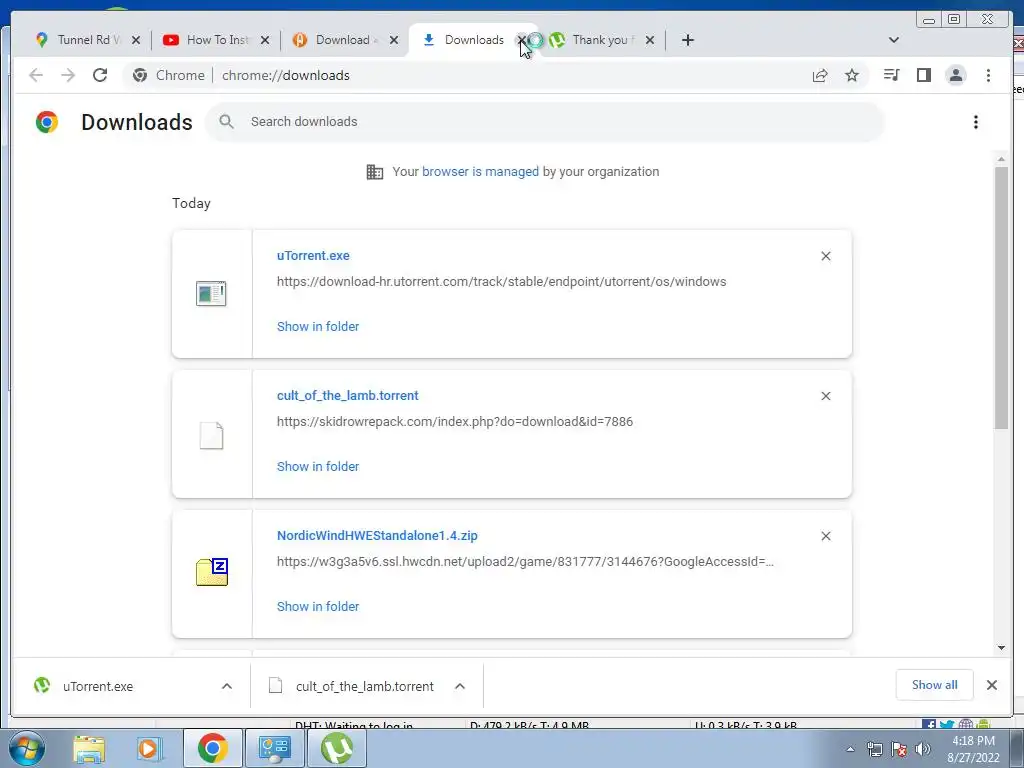The height and width of the screenshot is (768, 1024).
Task: Show NordicWindHWEStandalone1.4.zip in folder
Action: coord(318,606)
